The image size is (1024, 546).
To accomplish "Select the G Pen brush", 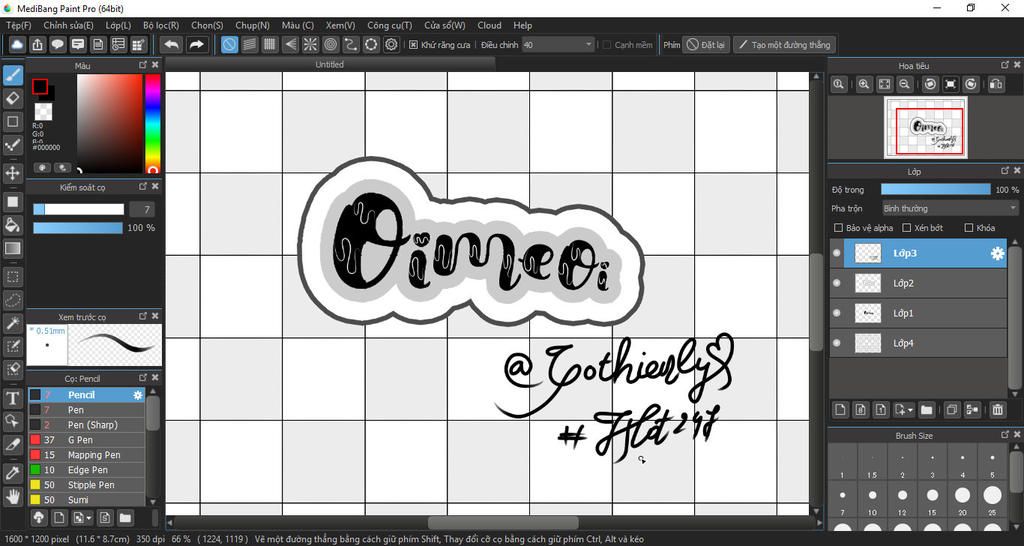I will (x=86, y=440).
